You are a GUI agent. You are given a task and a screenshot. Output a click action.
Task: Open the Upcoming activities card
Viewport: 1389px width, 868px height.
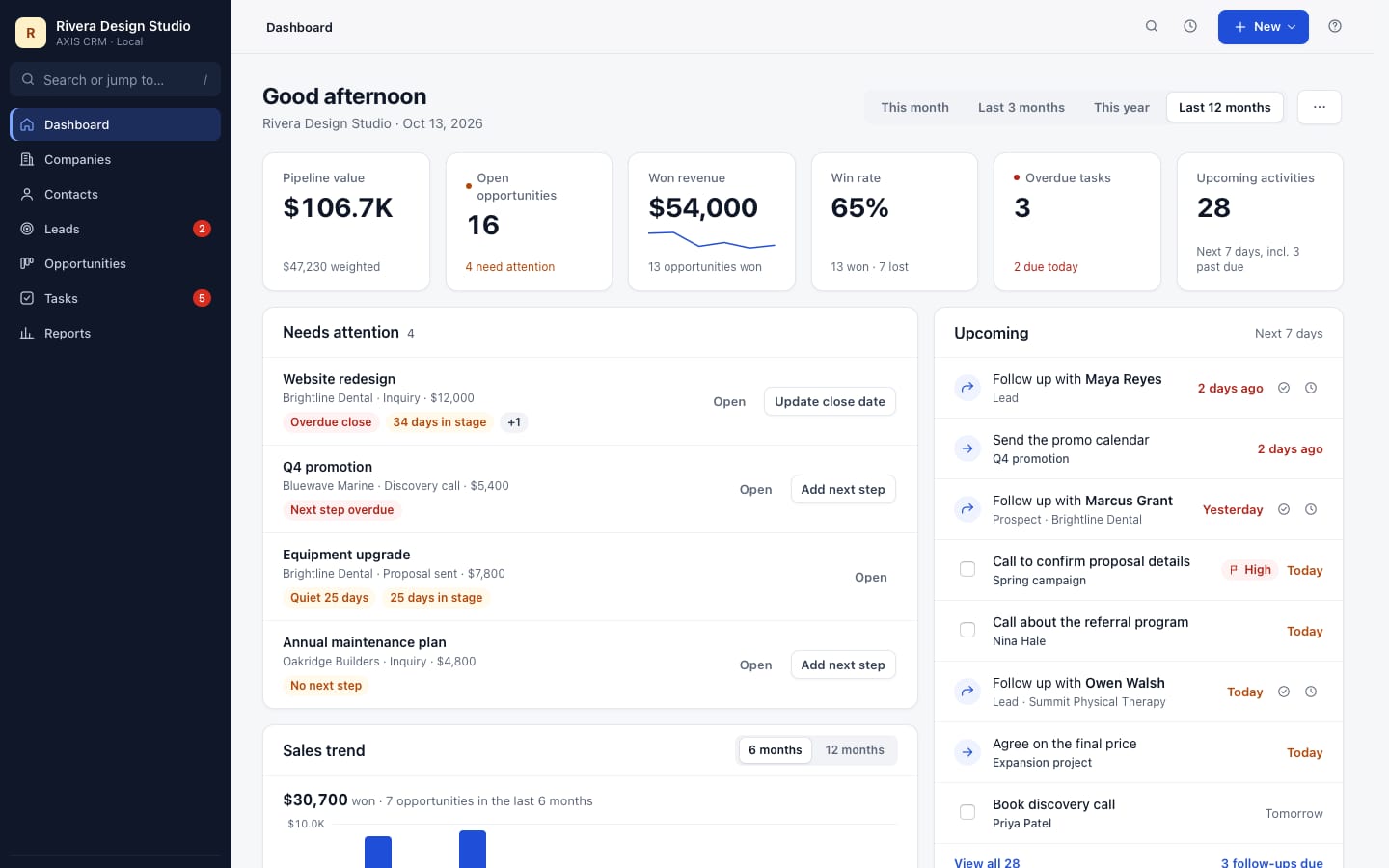[x=1260, y=222]
